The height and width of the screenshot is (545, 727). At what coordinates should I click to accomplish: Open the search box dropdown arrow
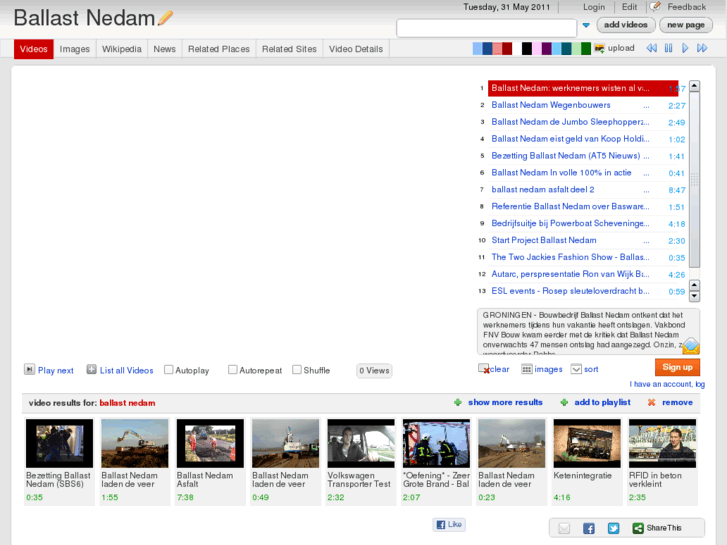[586, 25]
